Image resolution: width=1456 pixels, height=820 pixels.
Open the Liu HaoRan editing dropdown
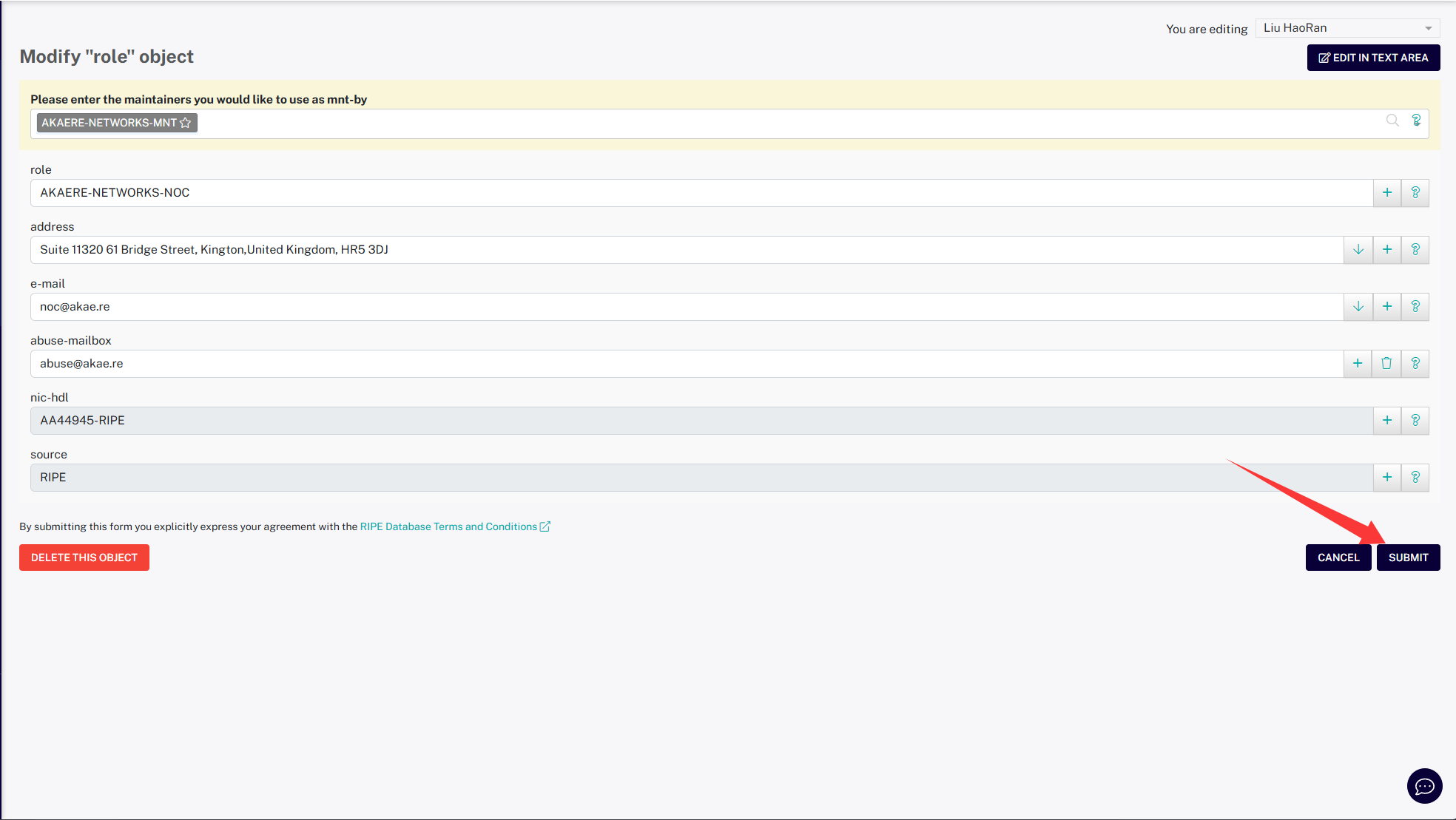1347,28
